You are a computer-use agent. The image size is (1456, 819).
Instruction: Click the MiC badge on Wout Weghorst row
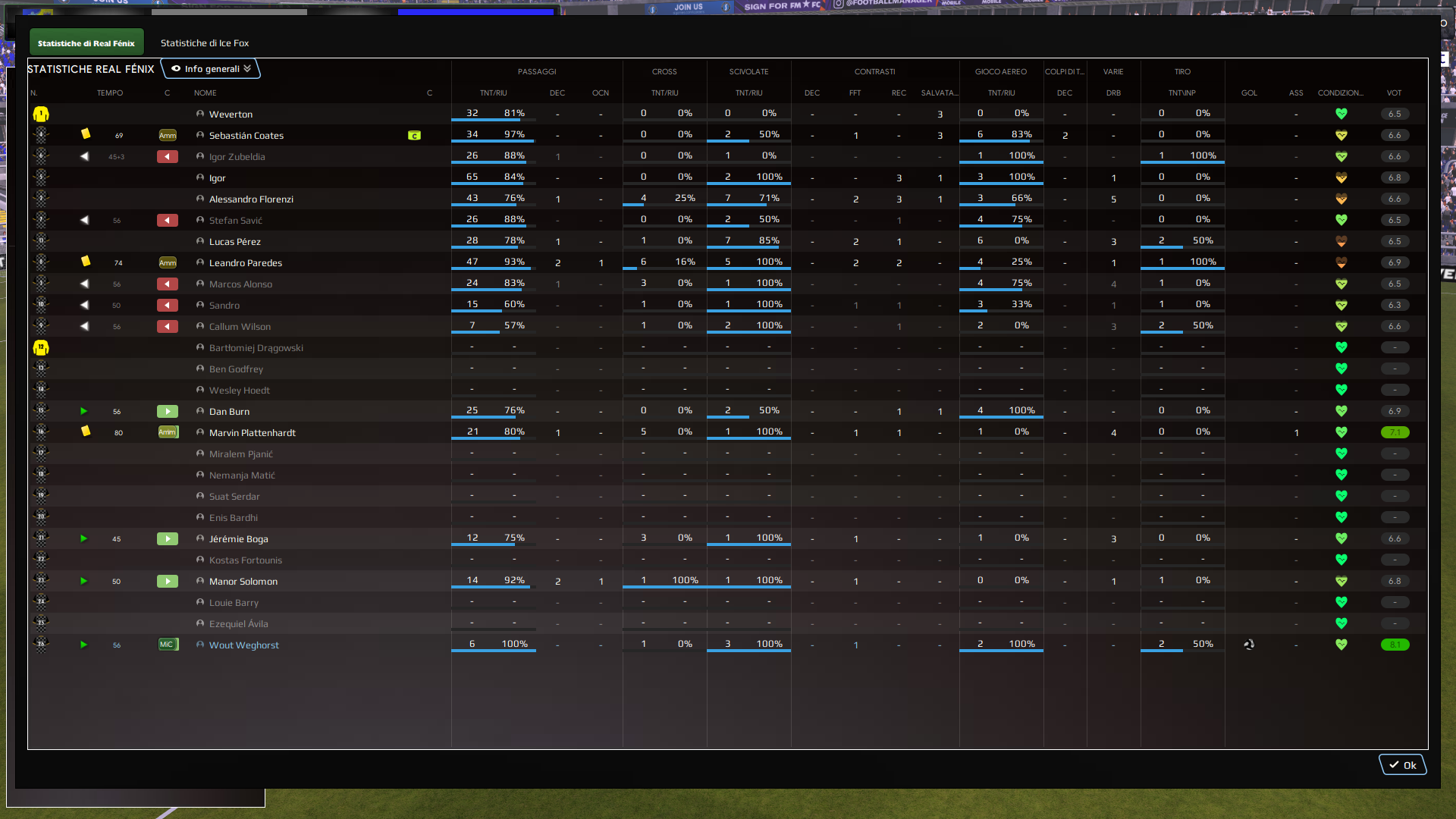tap(168, 645)
